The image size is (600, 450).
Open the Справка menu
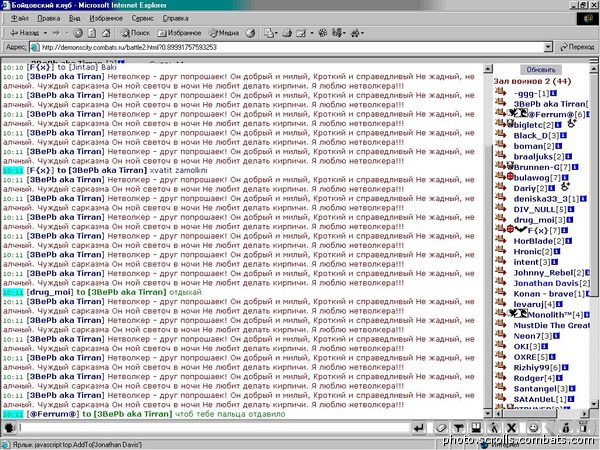click(175, 18)
